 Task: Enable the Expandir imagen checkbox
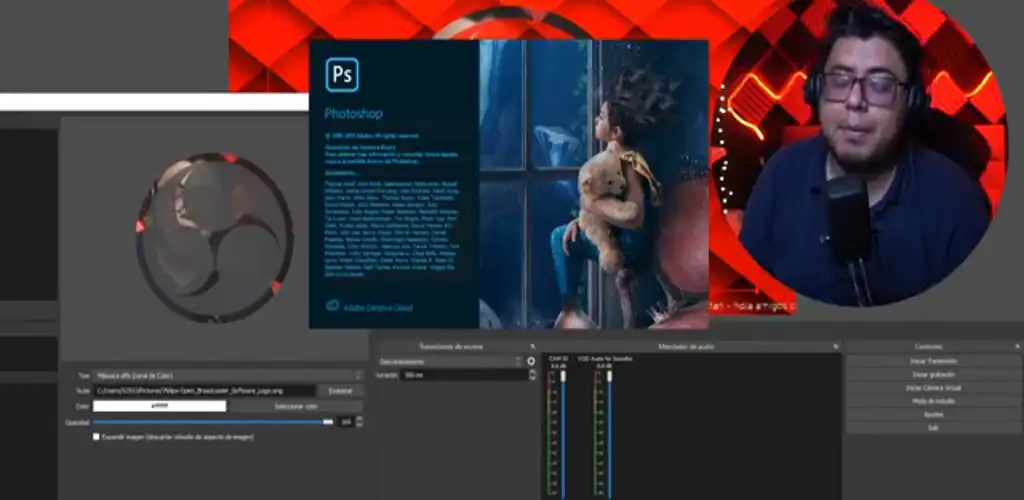pyautogui.click(x=97, y=437)
